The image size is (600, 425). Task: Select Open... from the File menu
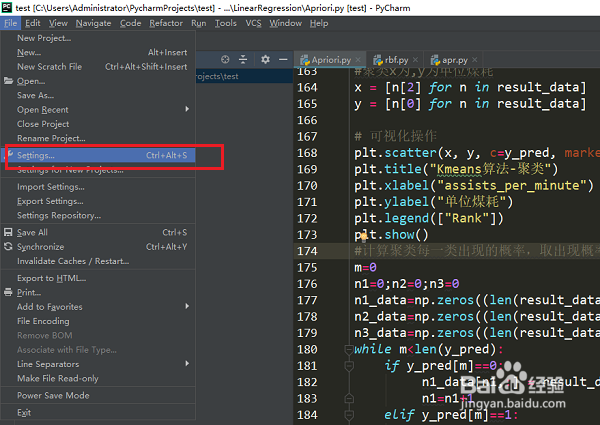click(x=98, y=81)
